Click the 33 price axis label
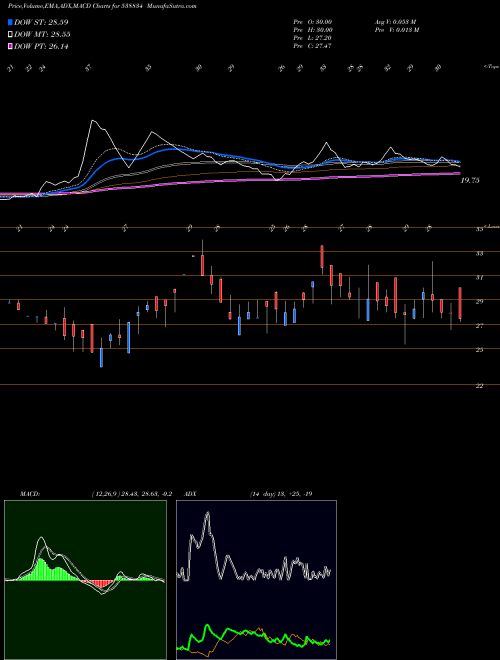Screen dimensions: 500x660 [479, 253]
